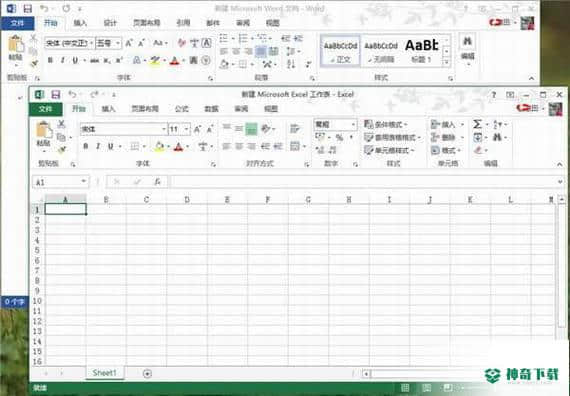Click the Excel Format cells button
The image size is (570, 396).
coord(446,150)
